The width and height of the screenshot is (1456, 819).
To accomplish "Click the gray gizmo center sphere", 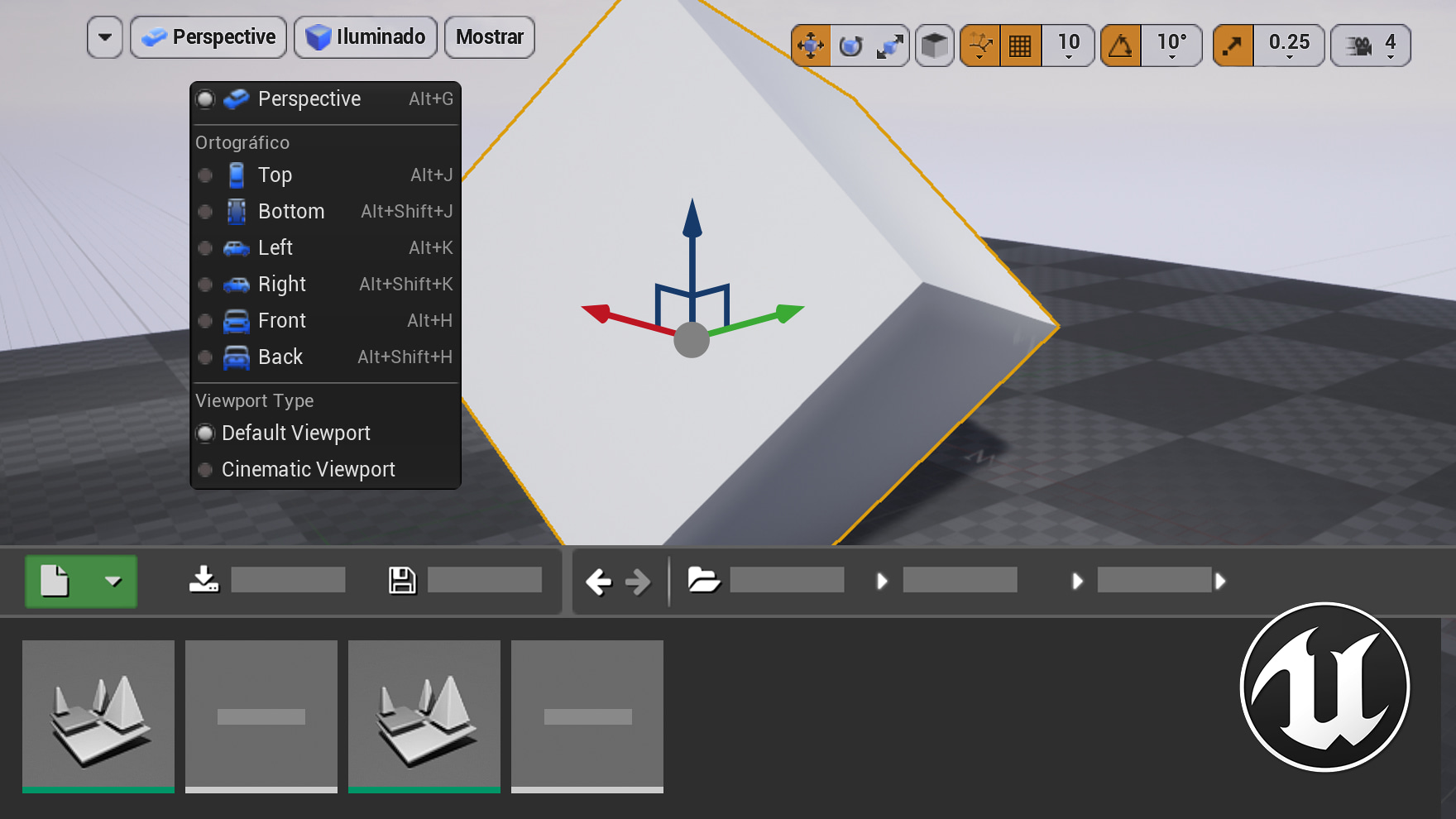I will pos(692,340).
